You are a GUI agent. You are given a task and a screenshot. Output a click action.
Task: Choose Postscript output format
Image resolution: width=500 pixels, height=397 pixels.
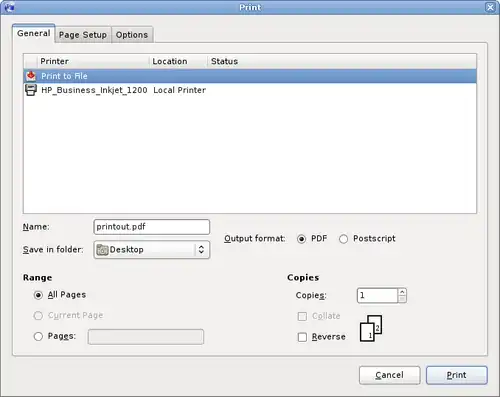click(x=343, y=239)
